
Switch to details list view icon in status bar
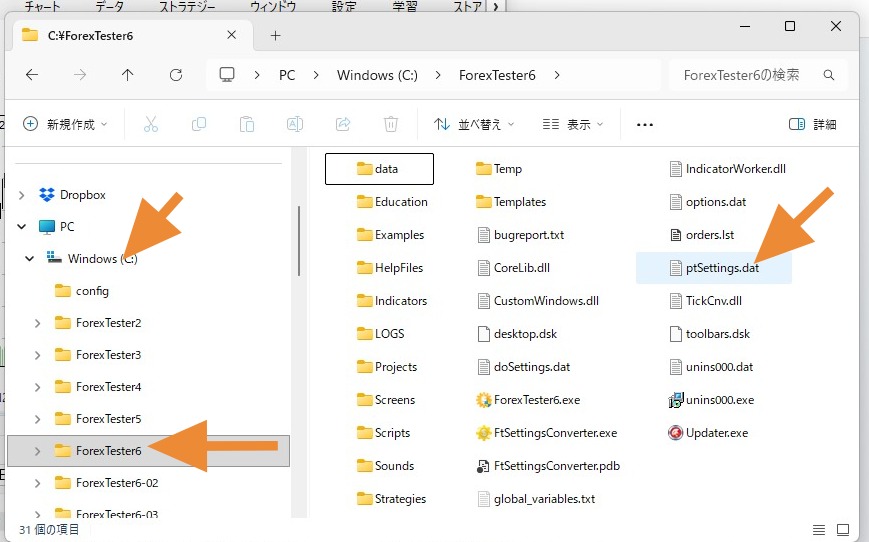(819, 530)
